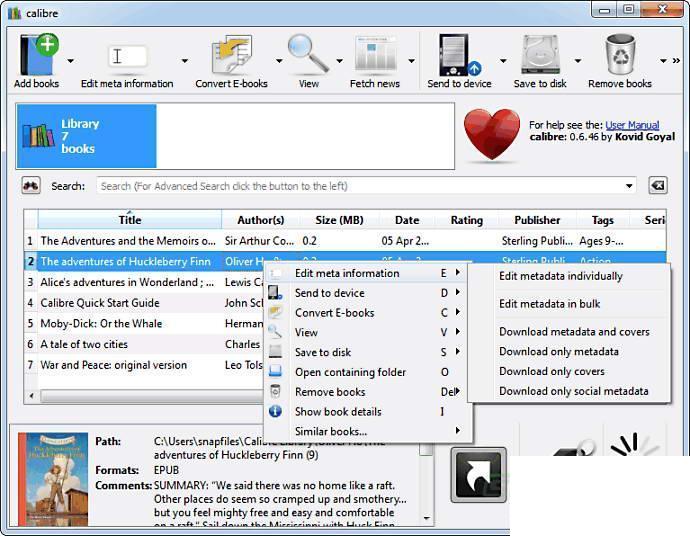690x536 pixels.
Task: Sort by the Tags column header
Action: pyautogui.click(x=602, y=220)
